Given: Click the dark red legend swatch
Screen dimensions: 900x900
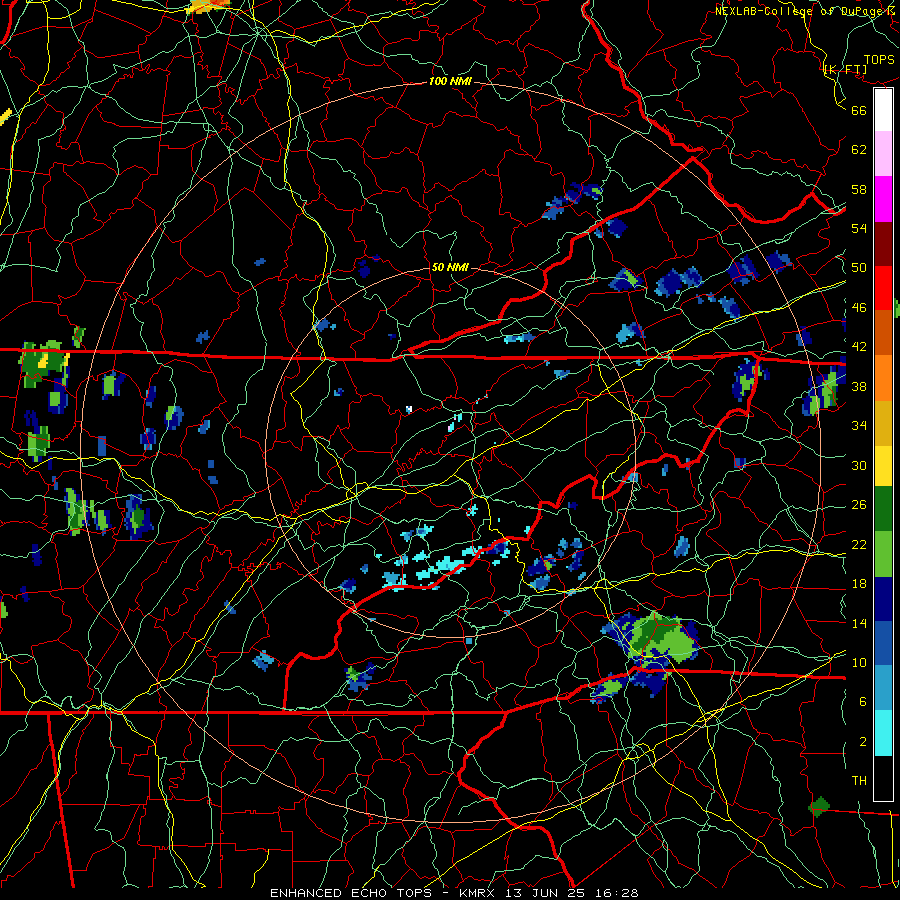Looking at the screenshot, I should click(883, 244).
